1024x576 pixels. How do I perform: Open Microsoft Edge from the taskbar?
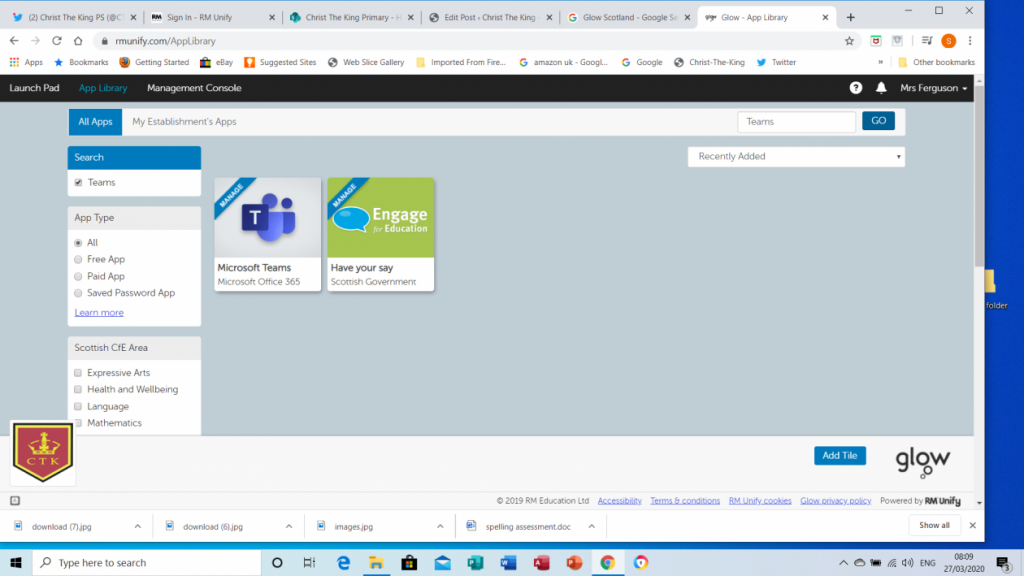coord(344,562)
